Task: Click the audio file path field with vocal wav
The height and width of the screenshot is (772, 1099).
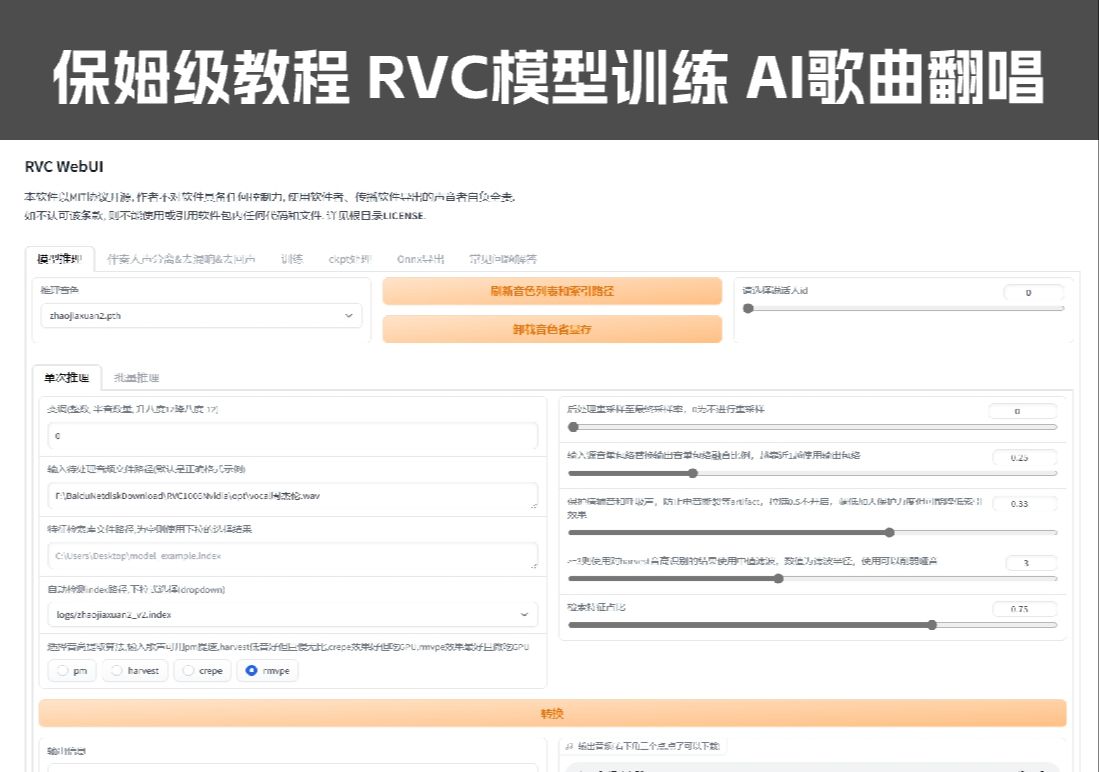Action: click(x=292, y=496)
